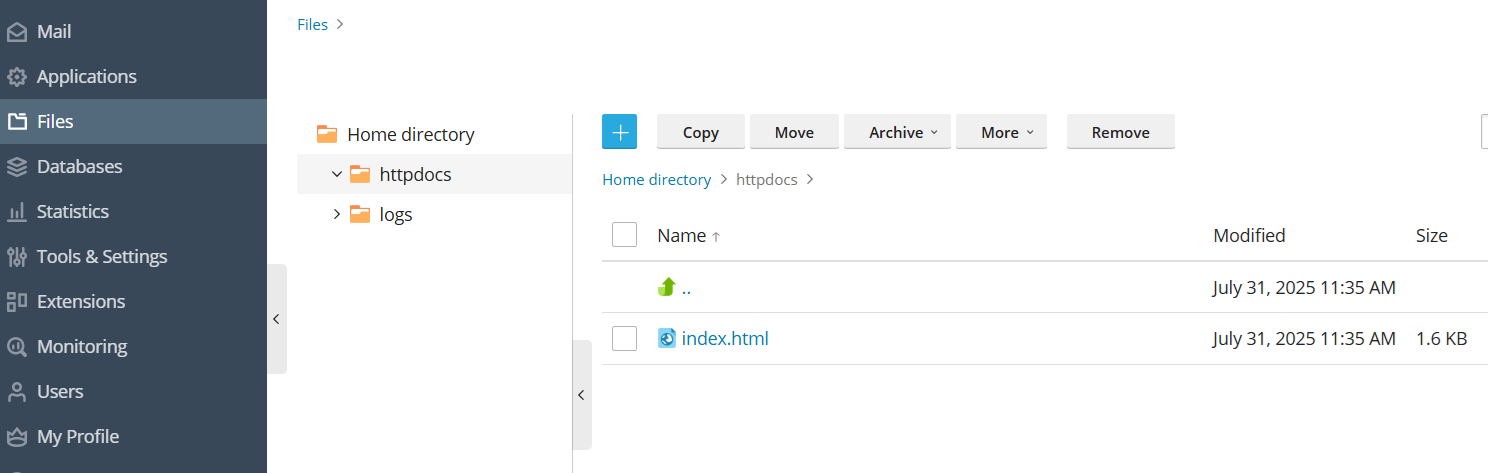Click the Mail envelope icon in sidebar
This screenshot has width=1488, height=473.
click(x=17, y=32)
